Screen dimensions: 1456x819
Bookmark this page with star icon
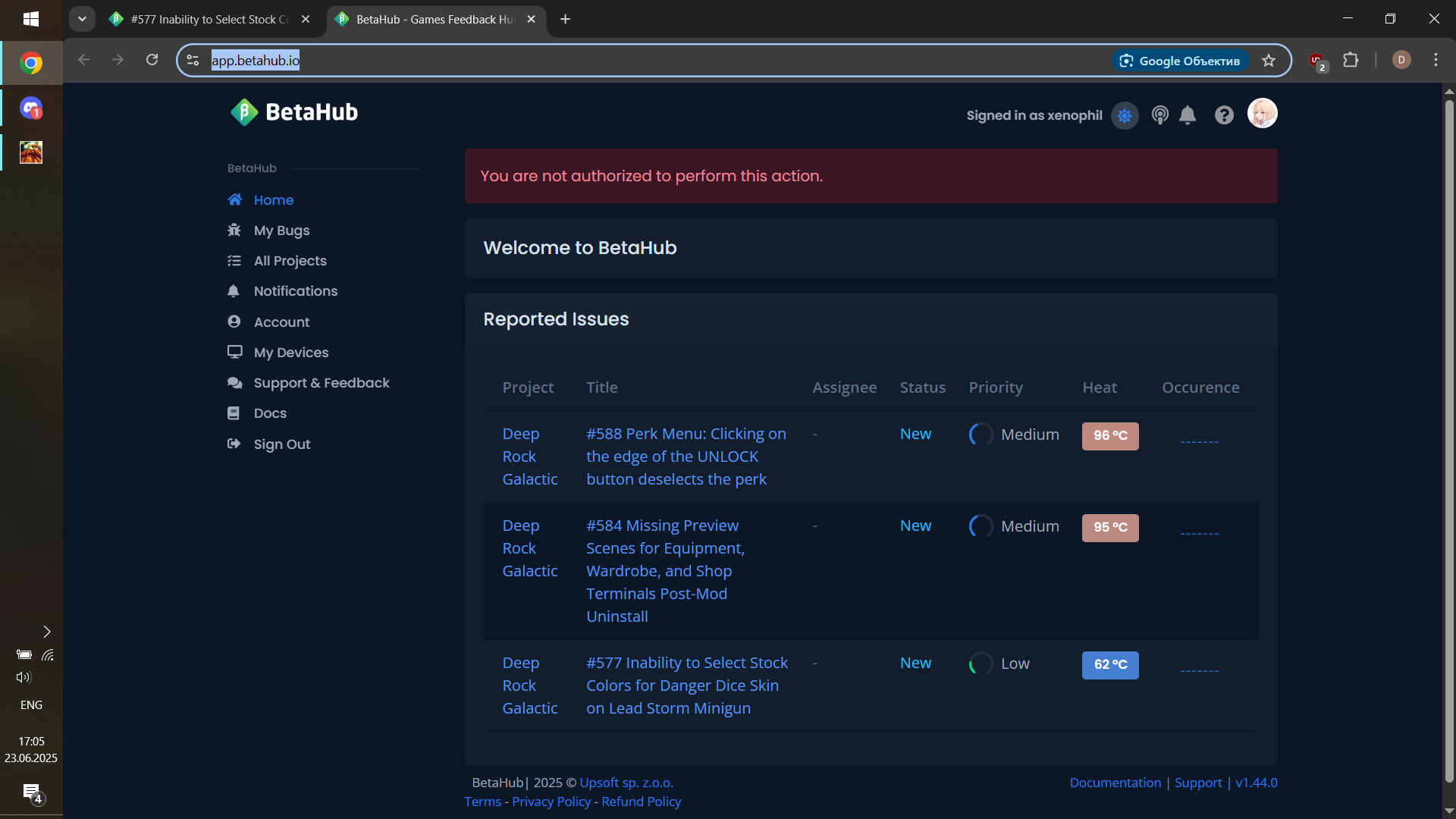coord(1269,61)
